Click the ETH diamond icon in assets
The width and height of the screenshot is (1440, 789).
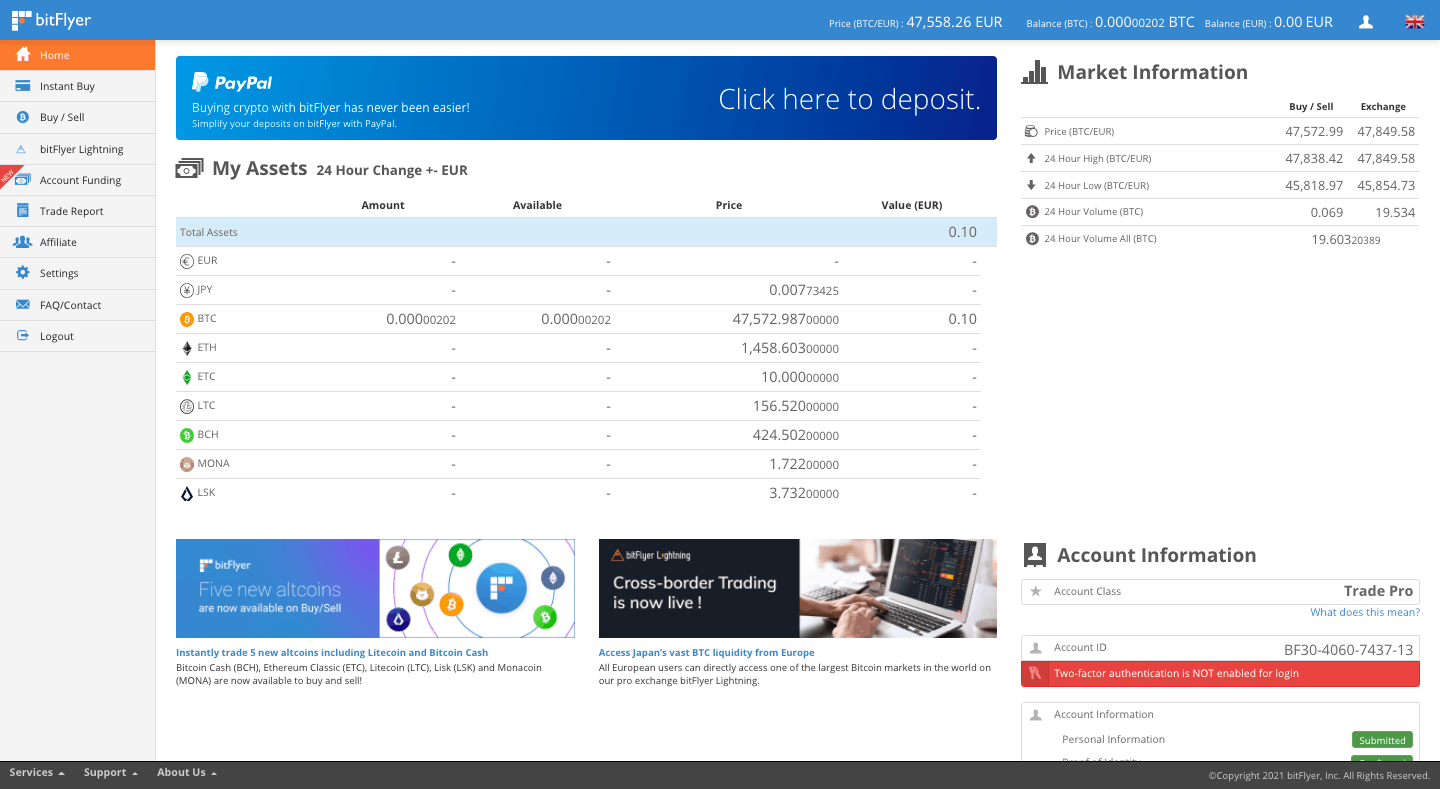pos(187,348)
